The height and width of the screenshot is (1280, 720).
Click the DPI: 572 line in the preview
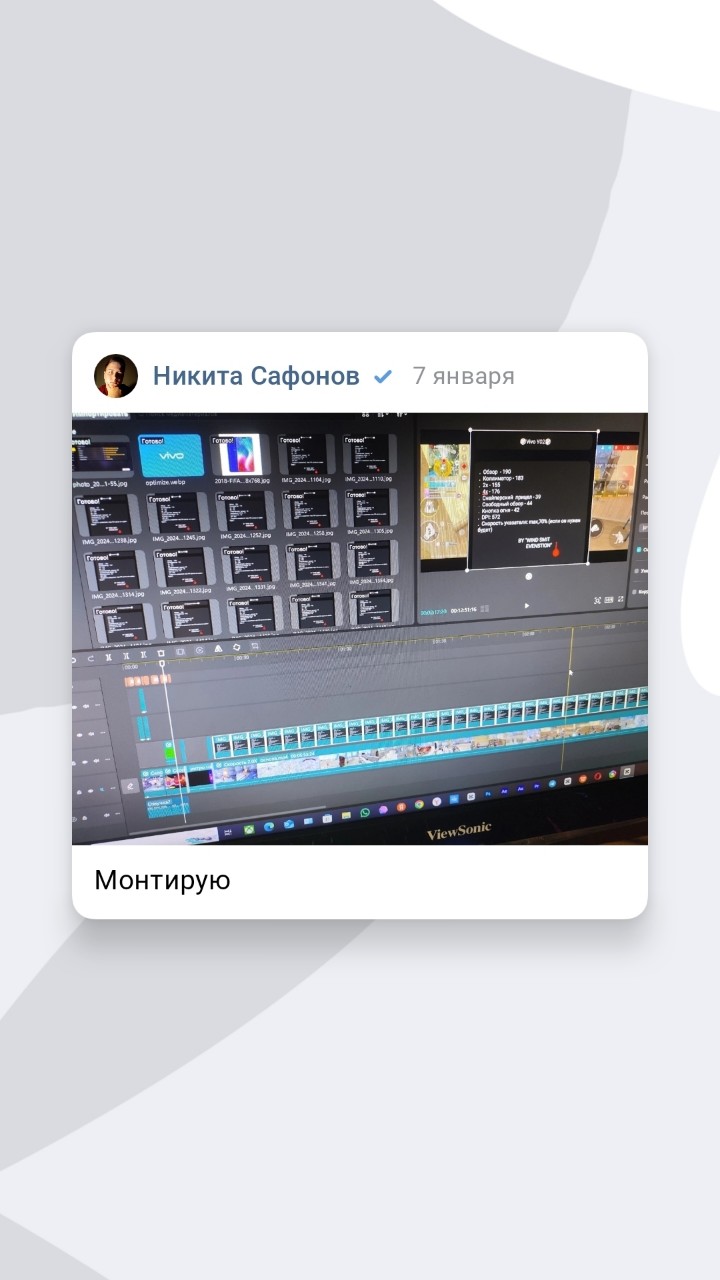pyautogui.click(x=491, y=517)
